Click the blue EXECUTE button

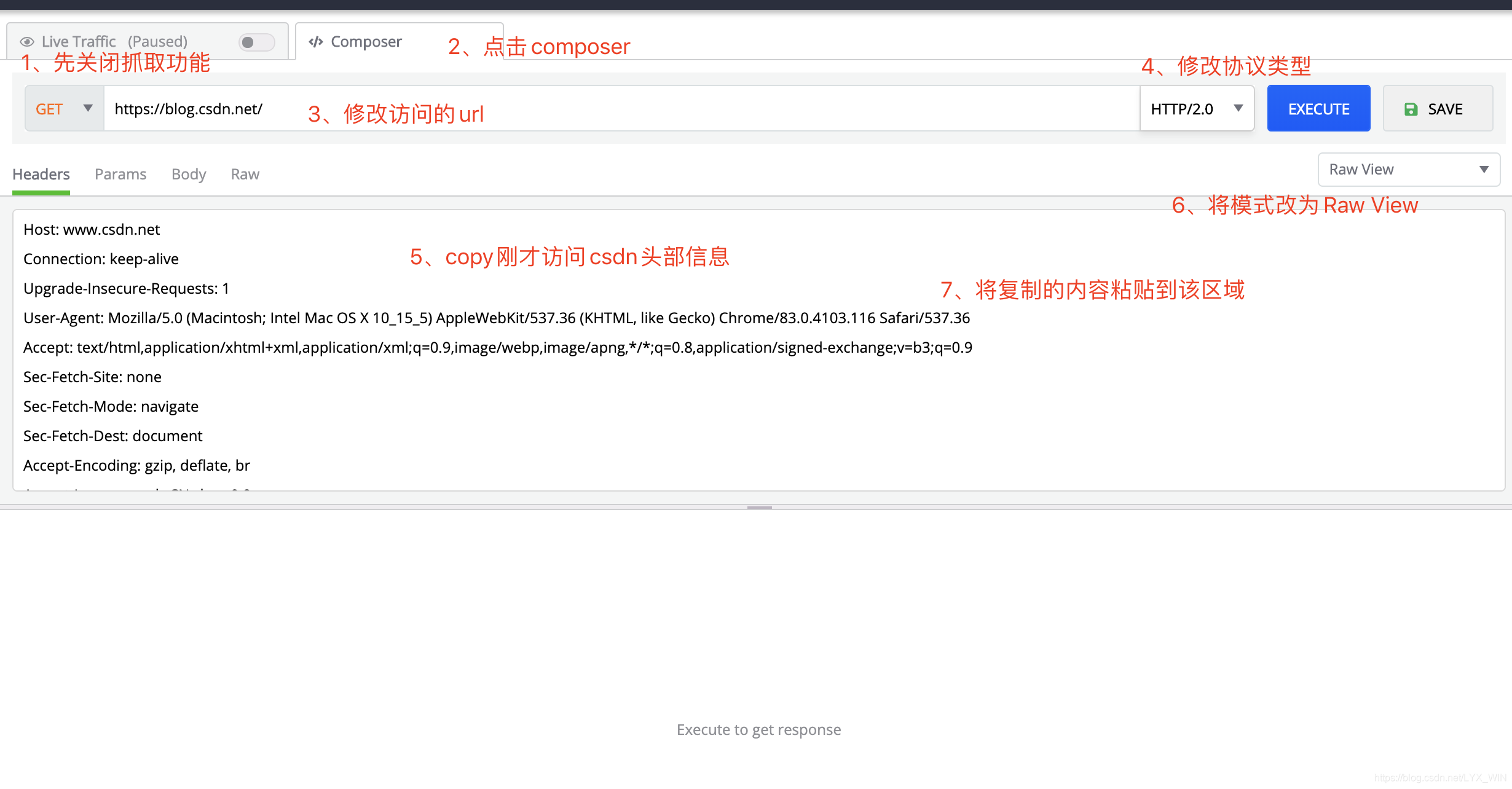click(1318, 109)
